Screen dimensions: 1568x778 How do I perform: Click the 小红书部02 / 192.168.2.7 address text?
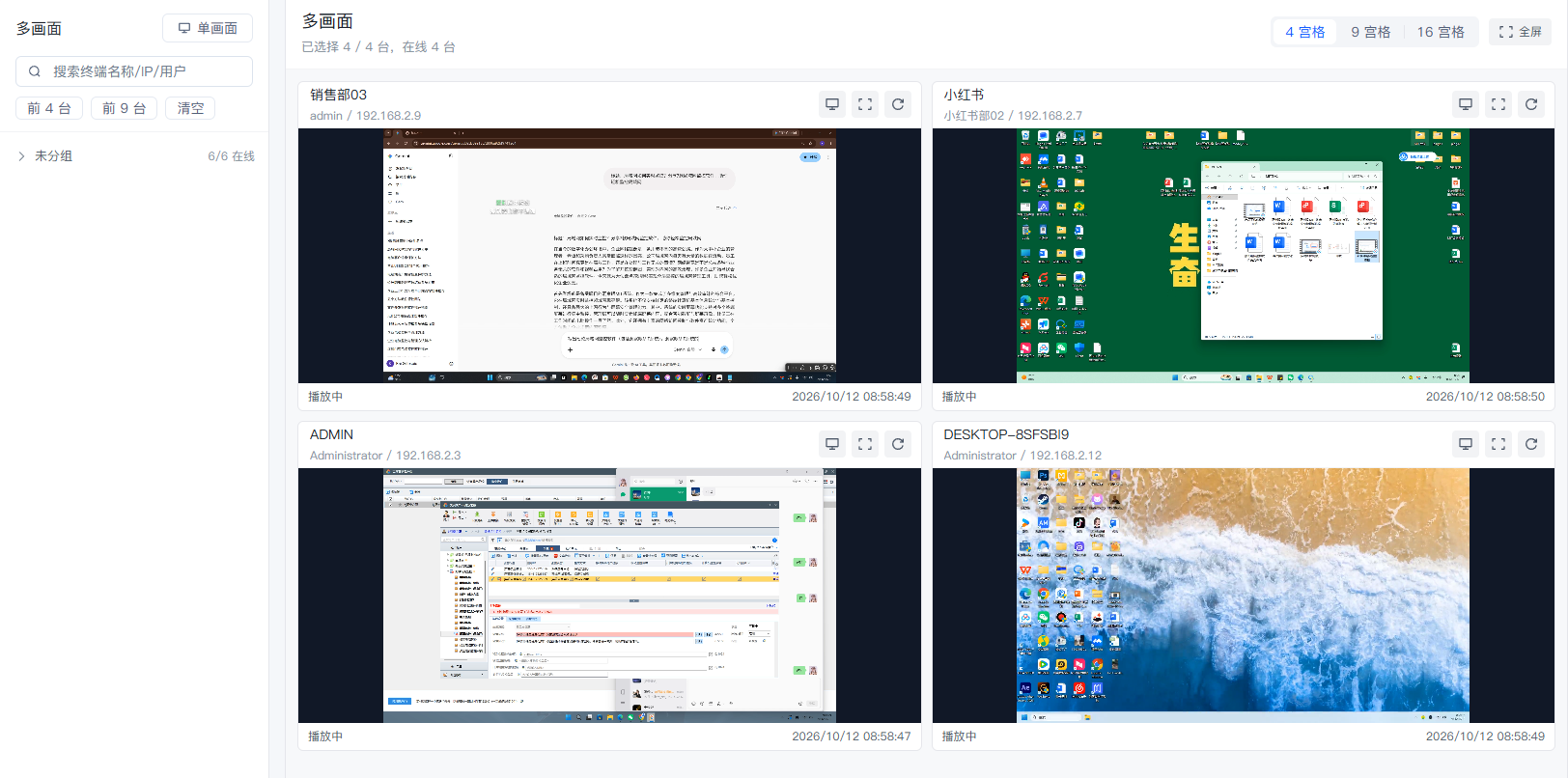tap(1013, 116)
